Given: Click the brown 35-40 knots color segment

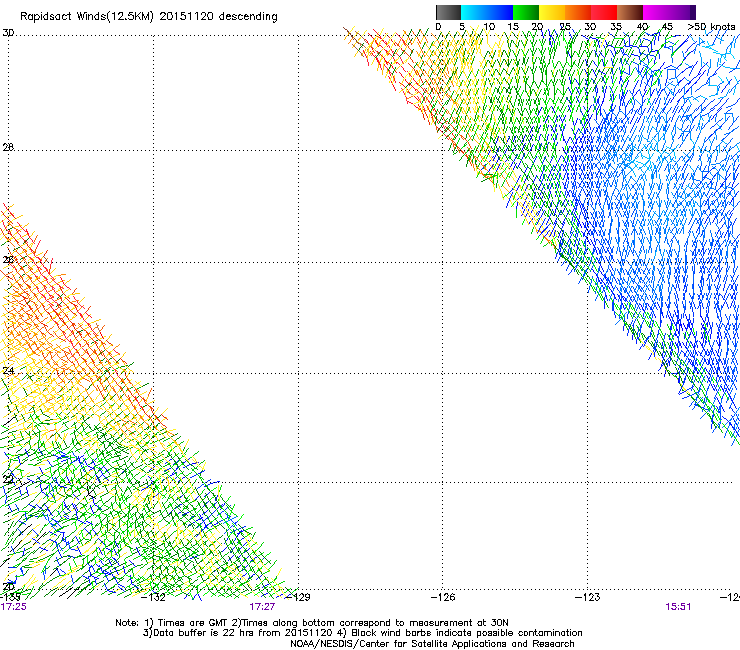Looking at the screenshot, I should click(630, 12).
